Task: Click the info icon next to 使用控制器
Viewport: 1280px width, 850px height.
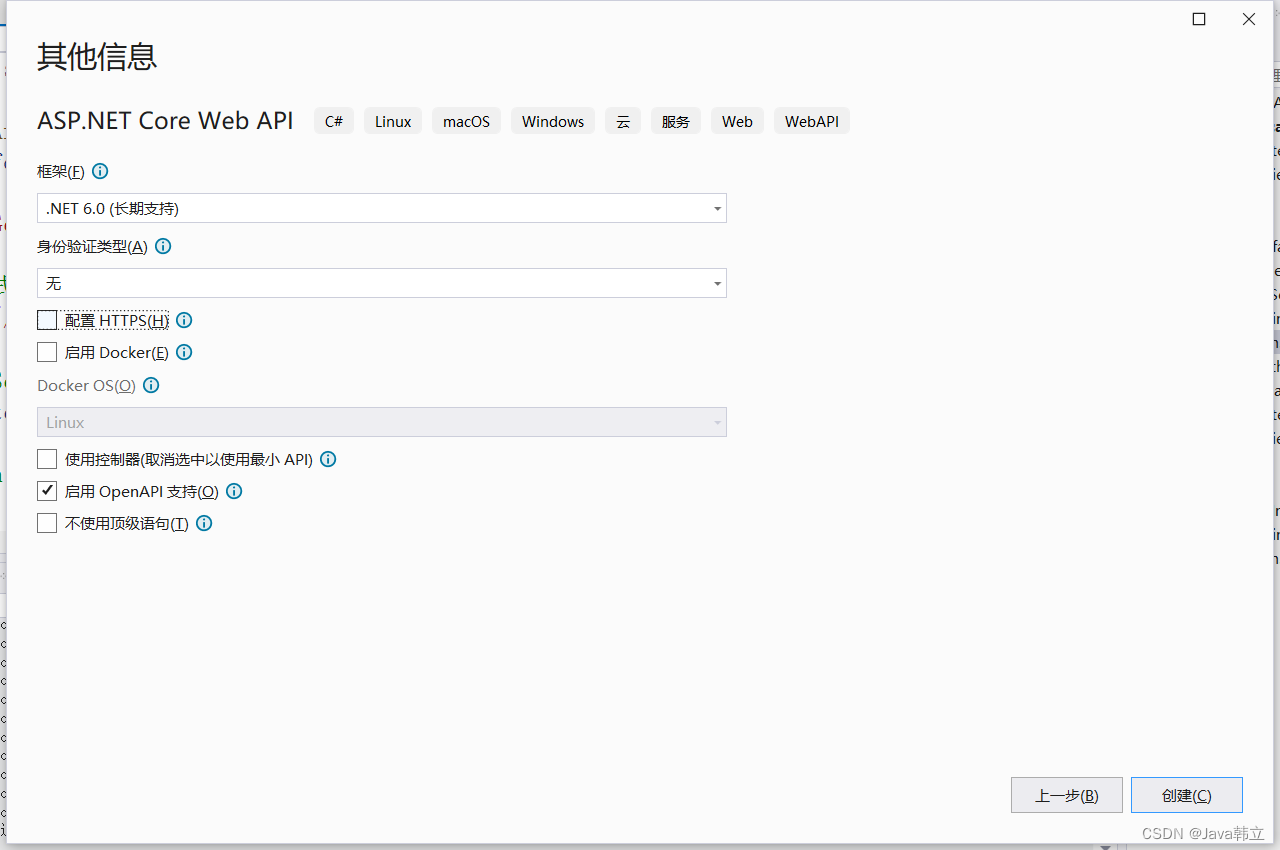Action: (328, 459)
